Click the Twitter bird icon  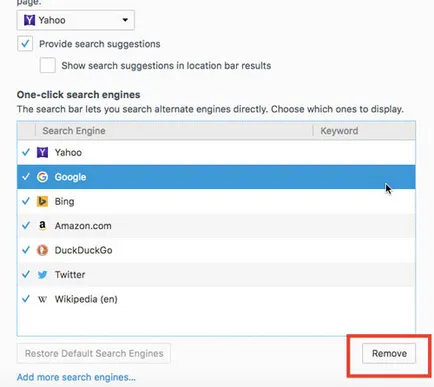[42, 275]
